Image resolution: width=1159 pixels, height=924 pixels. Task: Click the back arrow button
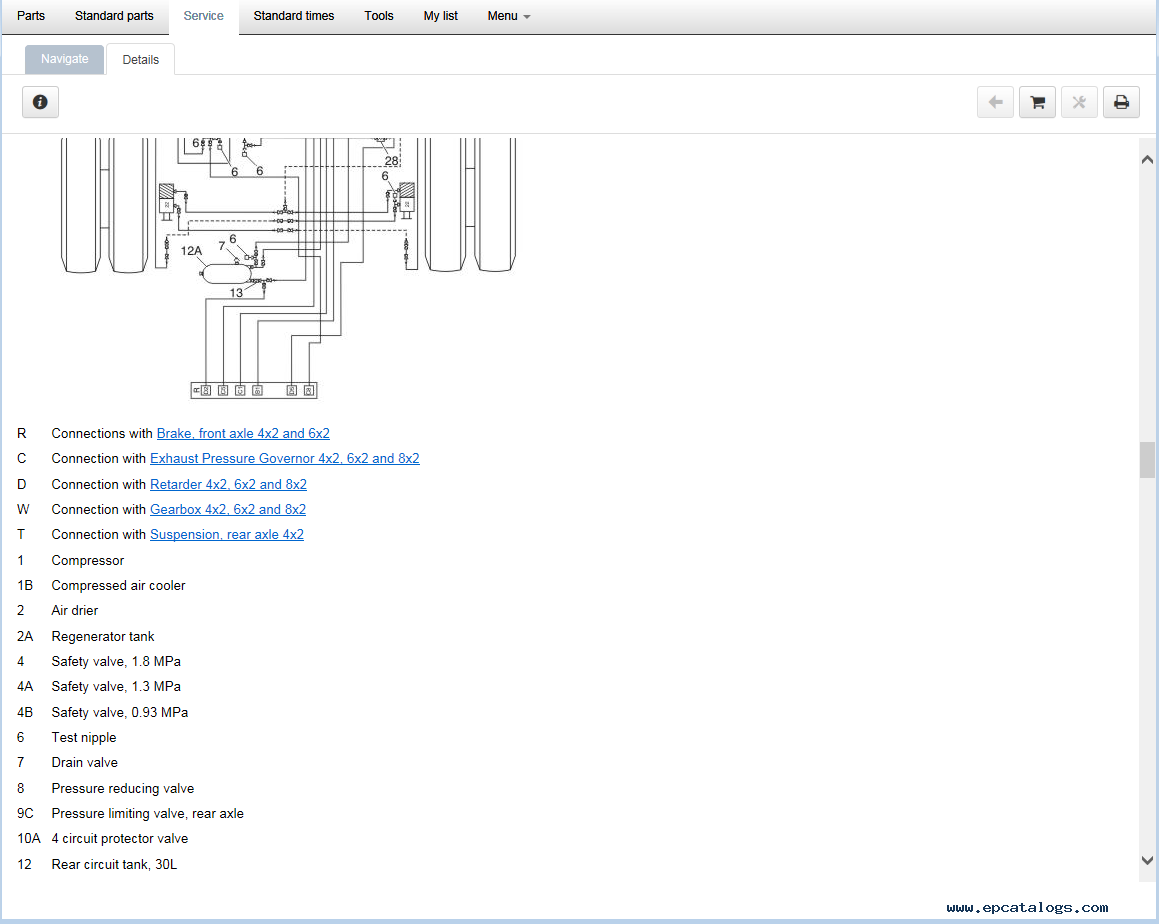pos(995,102)
